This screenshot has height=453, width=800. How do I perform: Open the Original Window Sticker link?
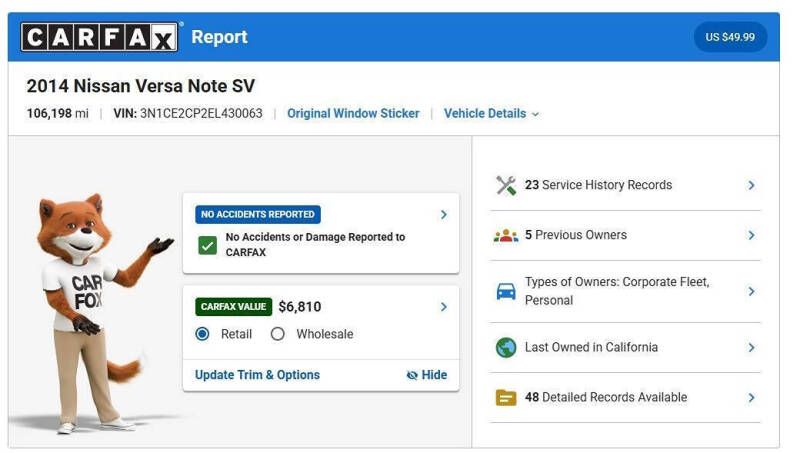tap(353, 113)
